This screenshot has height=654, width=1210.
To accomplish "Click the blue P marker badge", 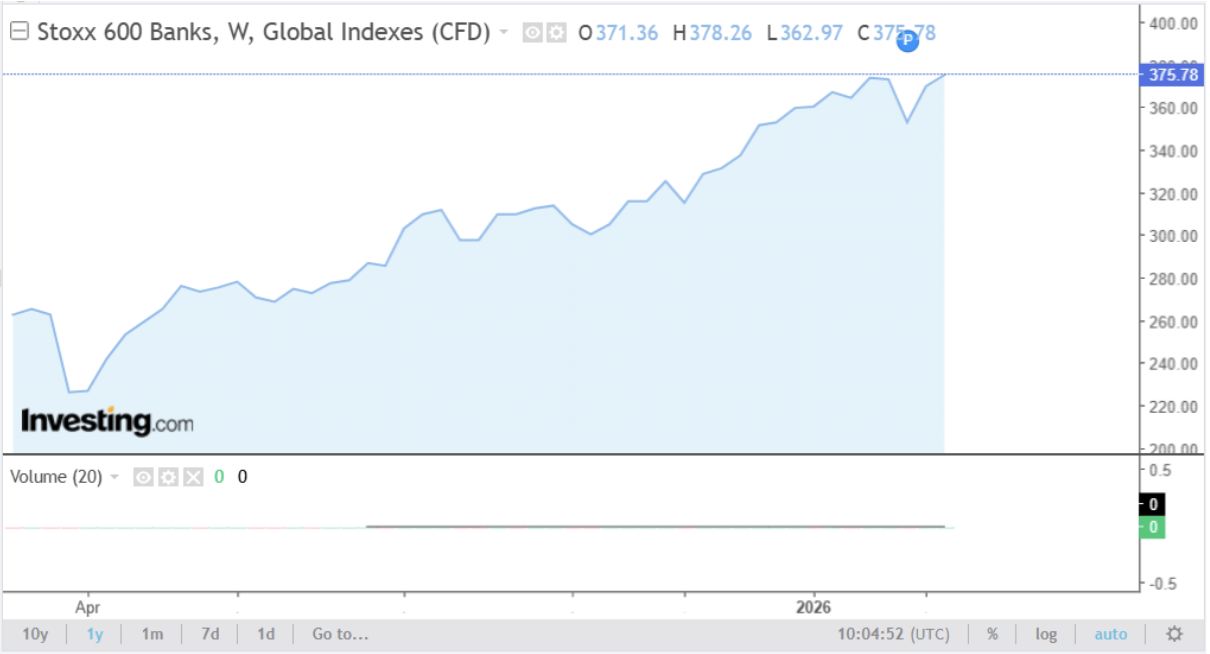I will pyautogui.click(x=907, y=41).
